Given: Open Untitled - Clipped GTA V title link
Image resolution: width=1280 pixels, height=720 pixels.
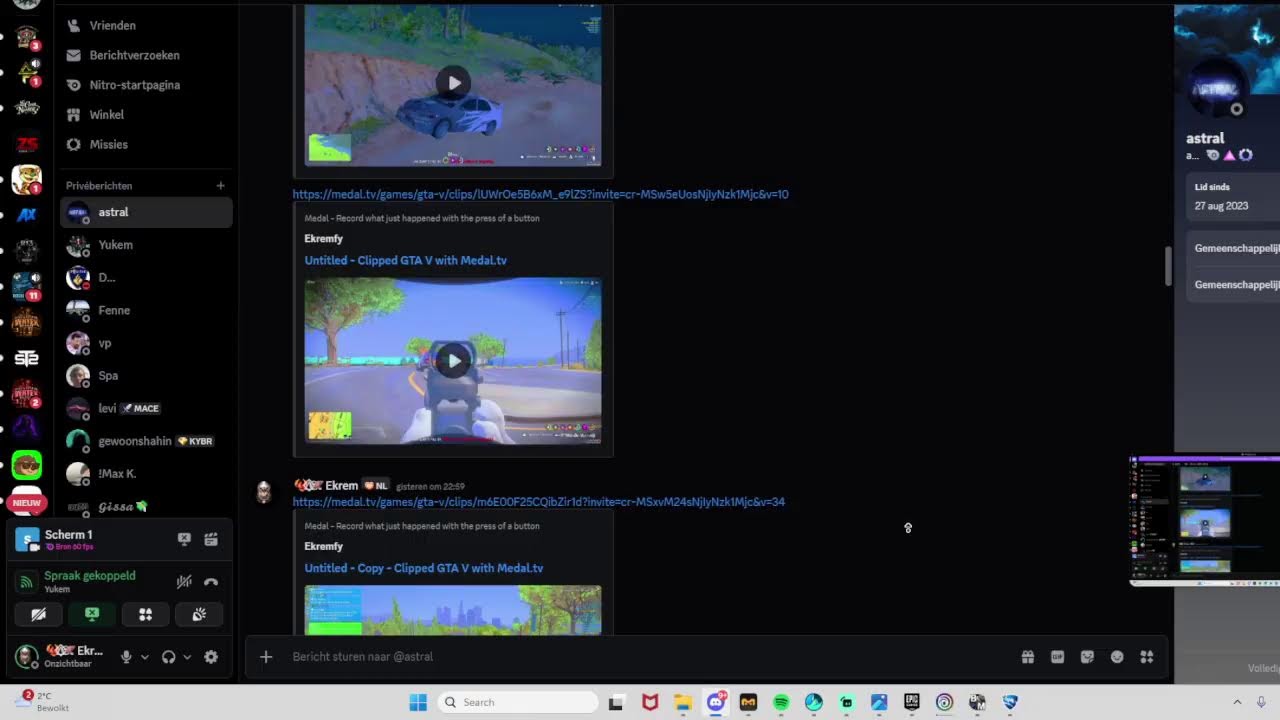Looking at the screenshot, I should coord(405,260).
